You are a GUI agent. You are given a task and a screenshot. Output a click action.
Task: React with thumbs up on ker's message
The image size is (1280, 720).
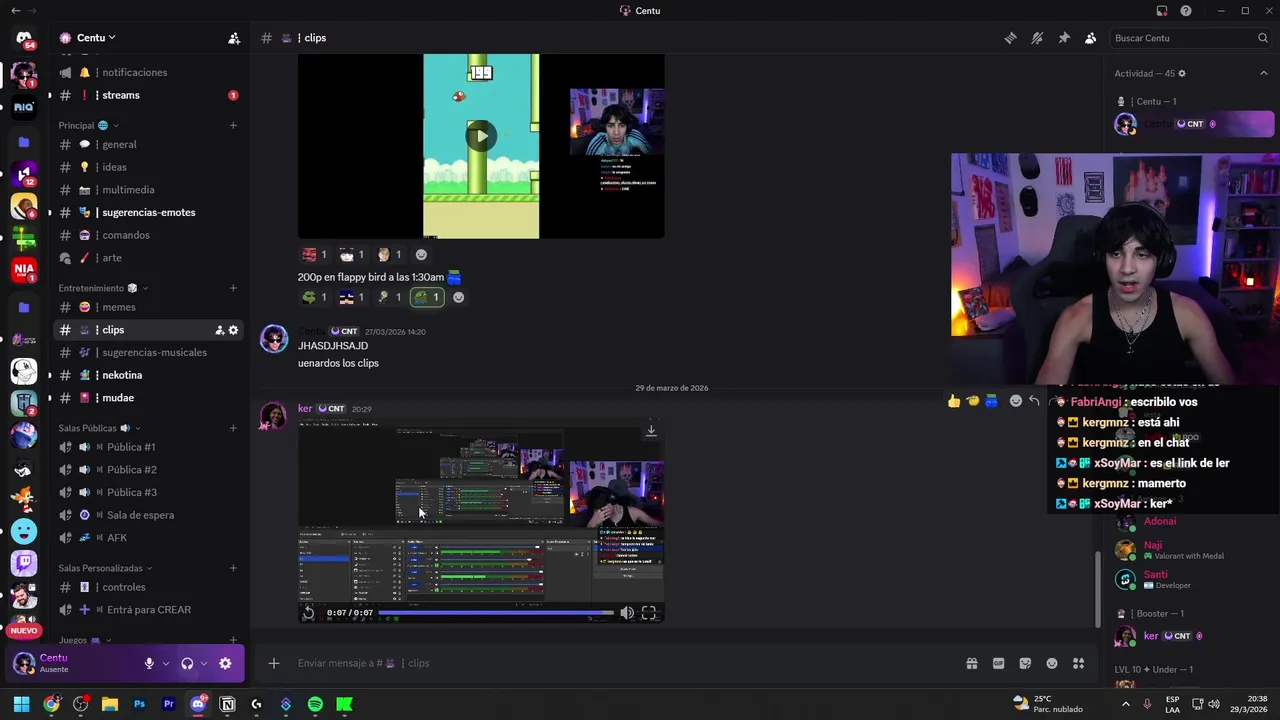[x=954, y=401]
